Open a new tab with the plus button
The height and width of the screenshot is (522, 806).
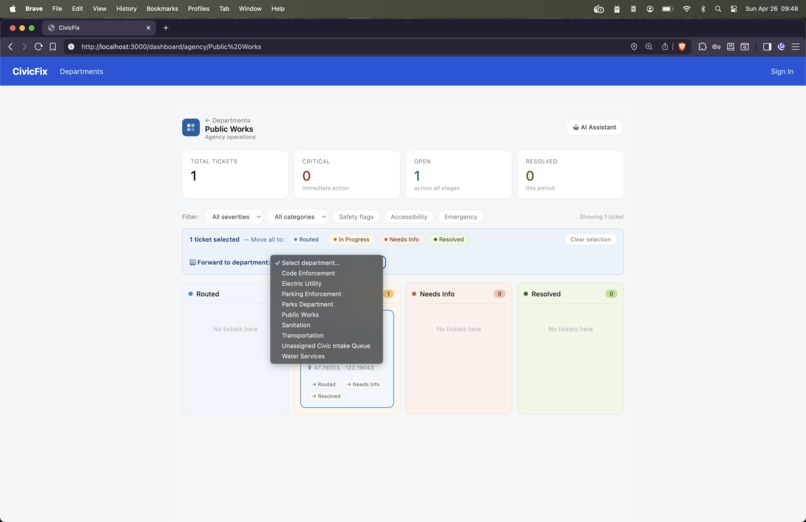(166, 28)
